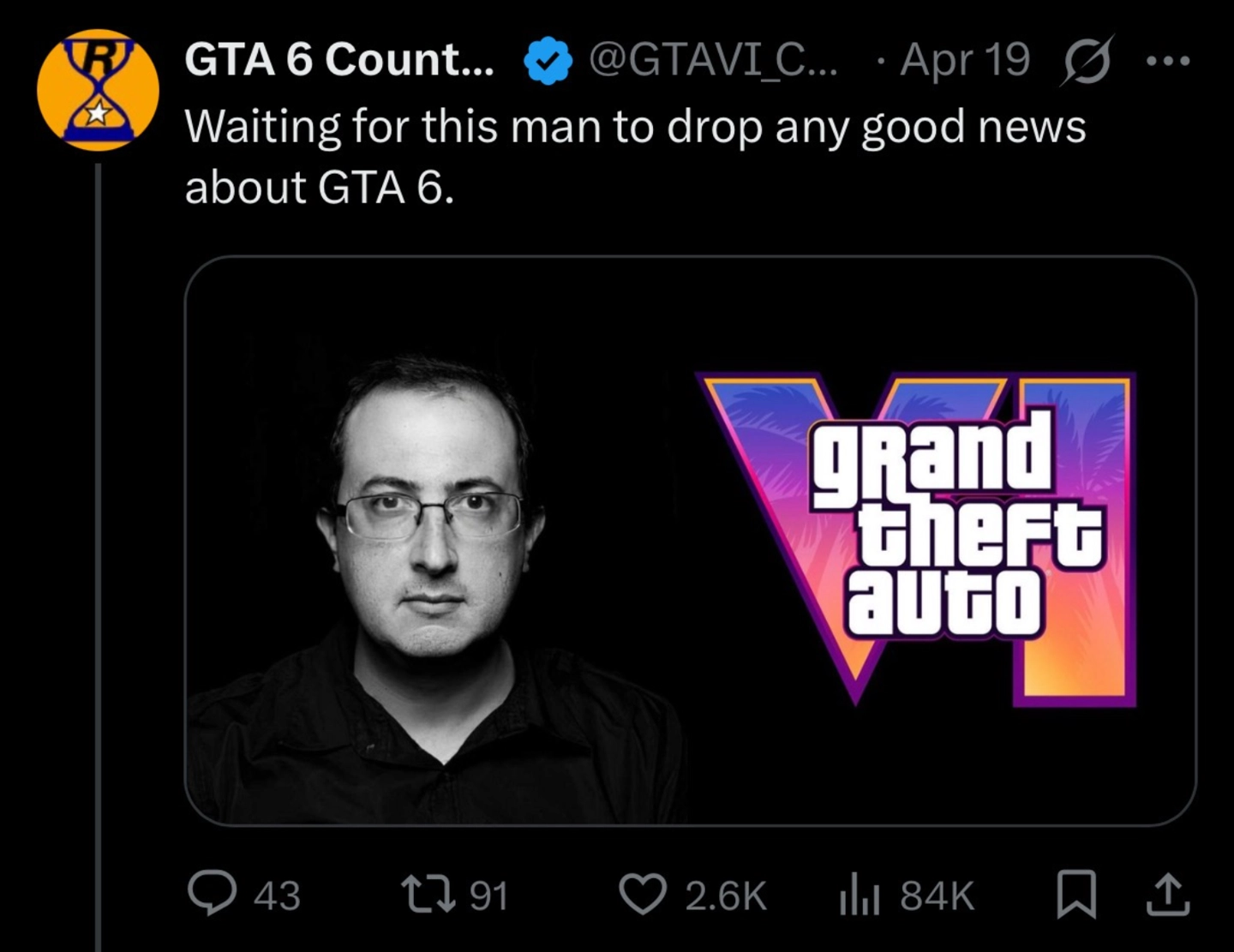Open the GTA 6 Countdown profile avatar
The image size is (1234, 952).
click(99, 90)
